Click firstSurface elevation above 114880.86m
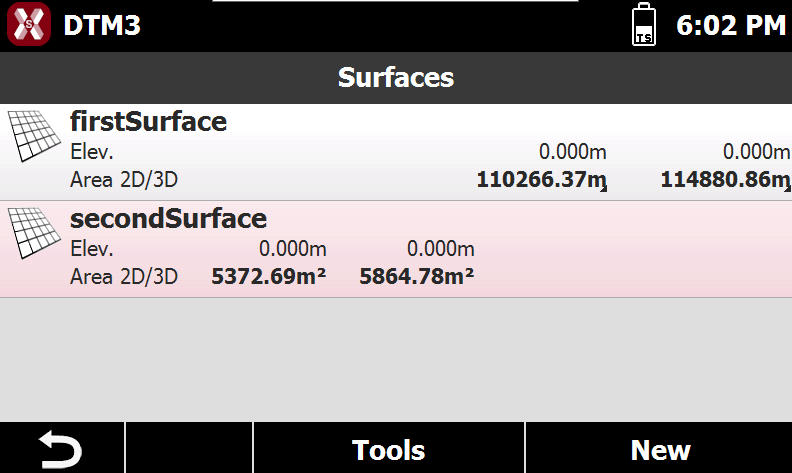792x473 pixels. click(756, 152)
